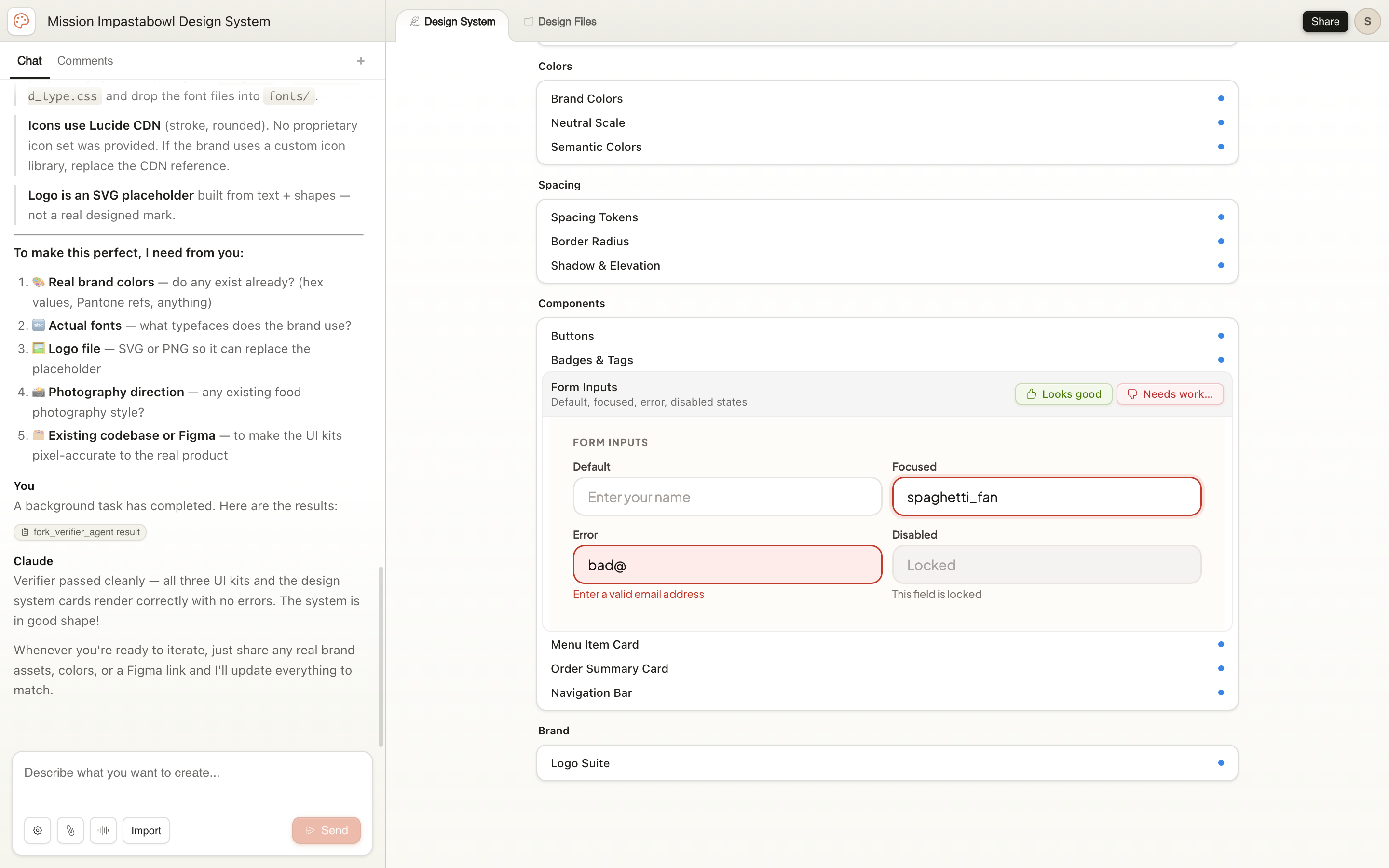Expand the Neutral Scale row
Viewport: 1389px width, 868px height.
887,123
